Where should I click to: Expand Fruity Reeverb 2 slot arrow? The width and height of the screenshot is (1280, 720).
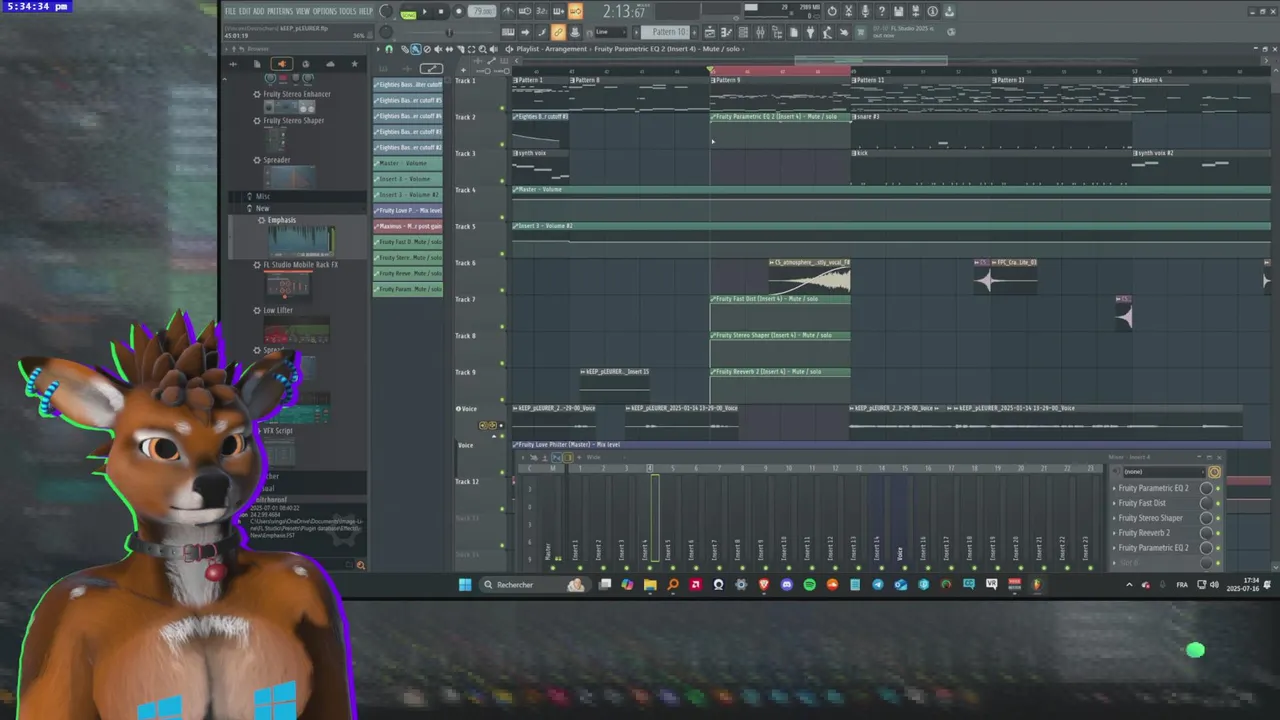pyautogui.click(x=1114, y=533)
